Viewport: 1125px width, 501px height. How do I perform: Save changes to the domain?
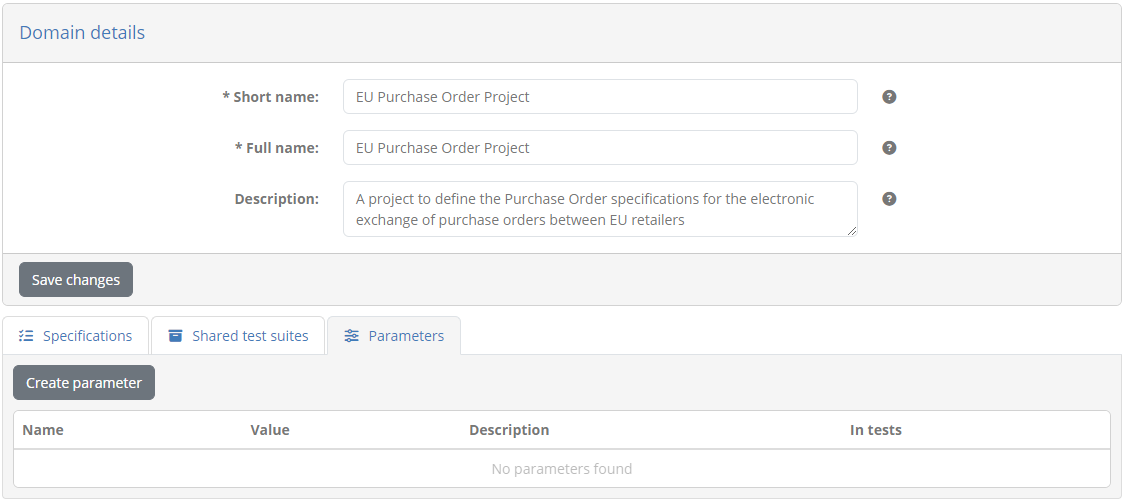tap(76, 280)
